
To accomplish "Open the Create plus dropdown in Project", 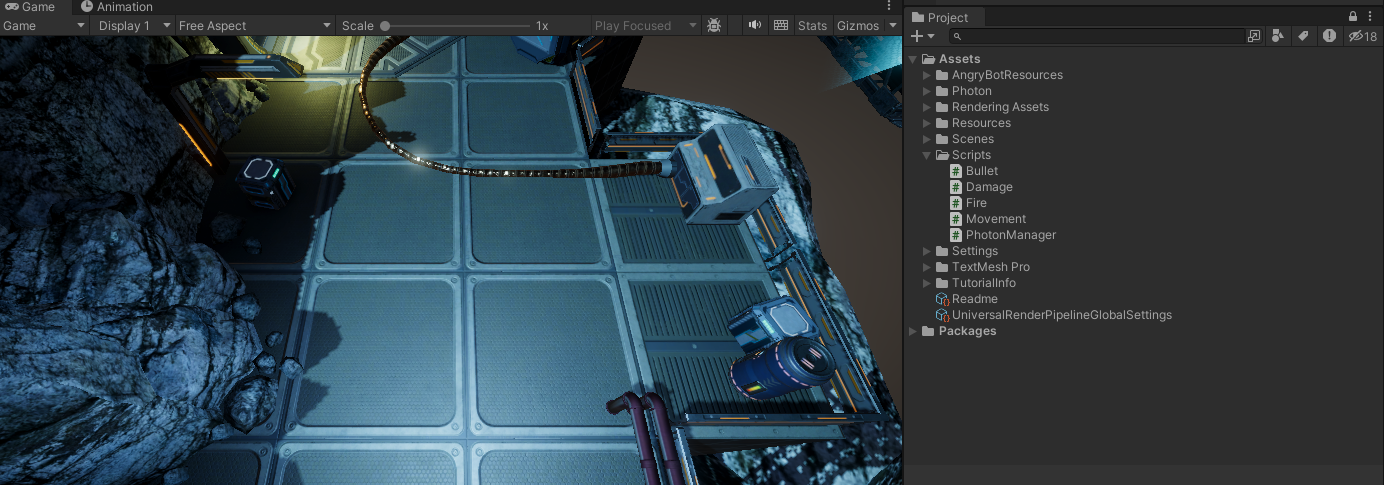I will coord(922,36).
